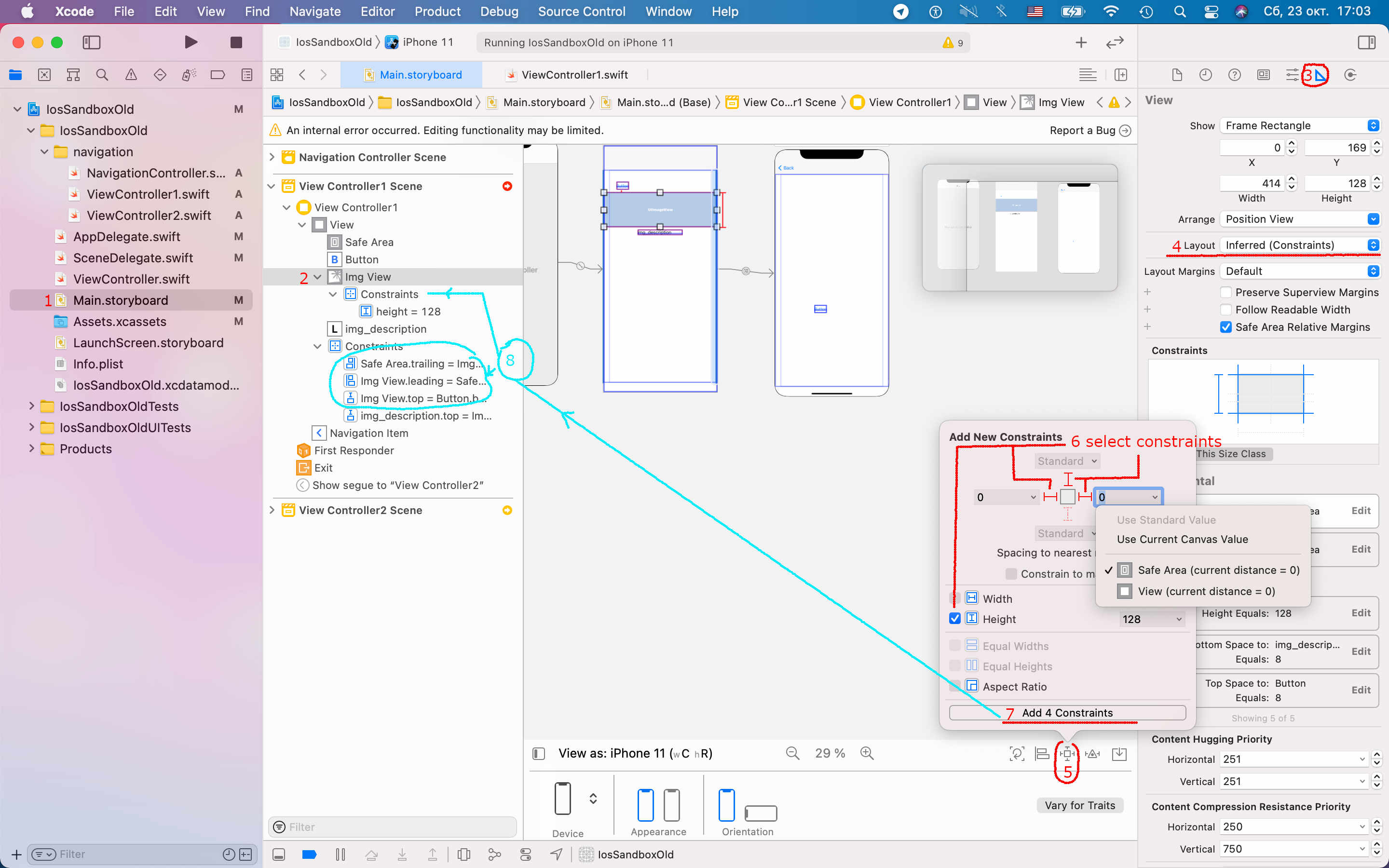Click the Add 4 Constraints button

click(x=1067, y=712)
